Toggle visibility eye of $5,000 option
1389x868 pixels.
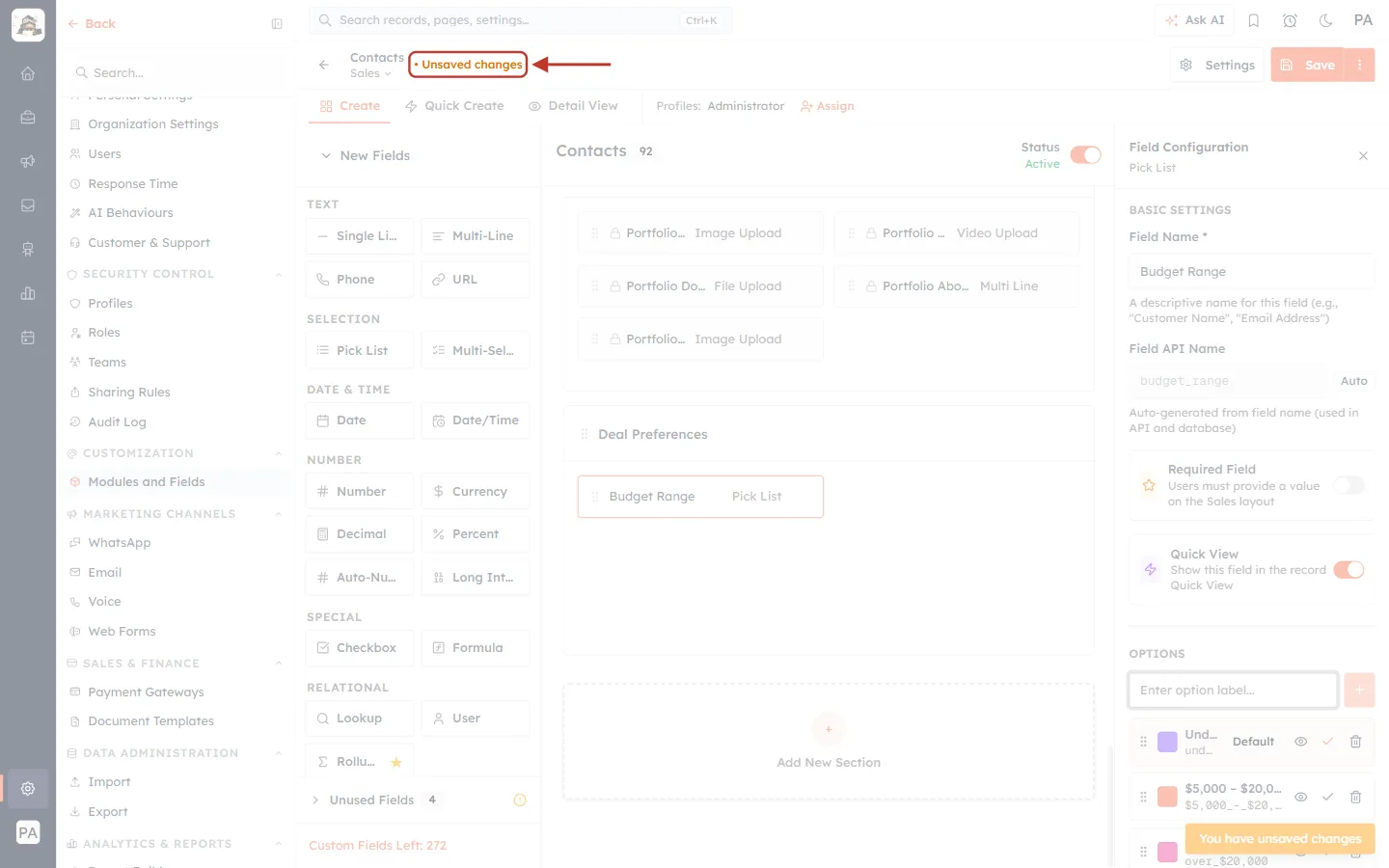[x=1301, y=797]
